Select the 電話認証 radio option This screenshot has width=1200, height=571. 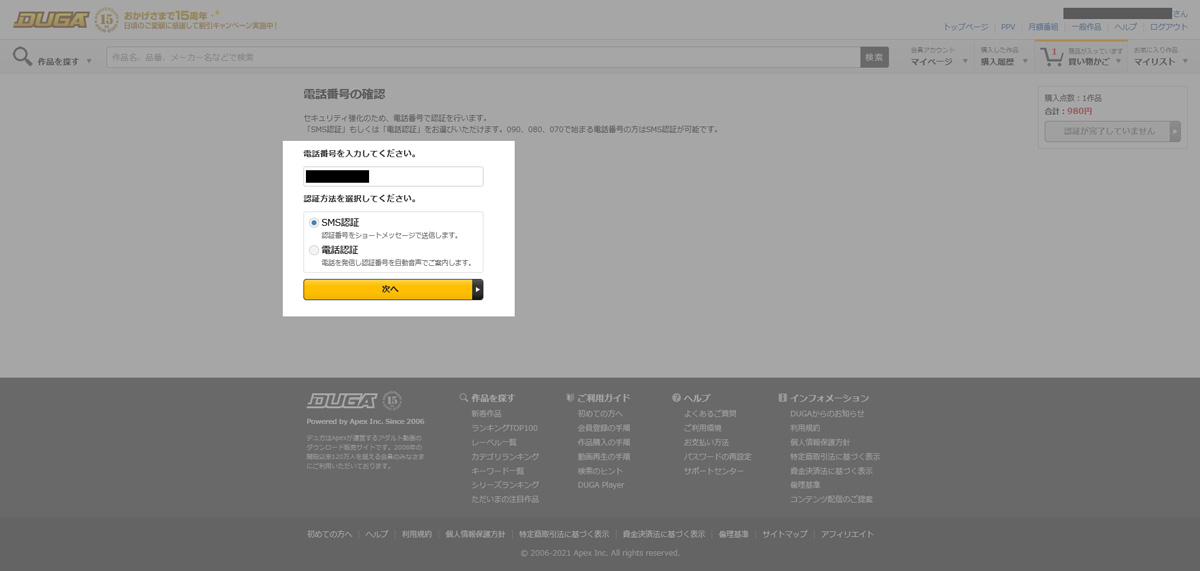click(314, 250)
